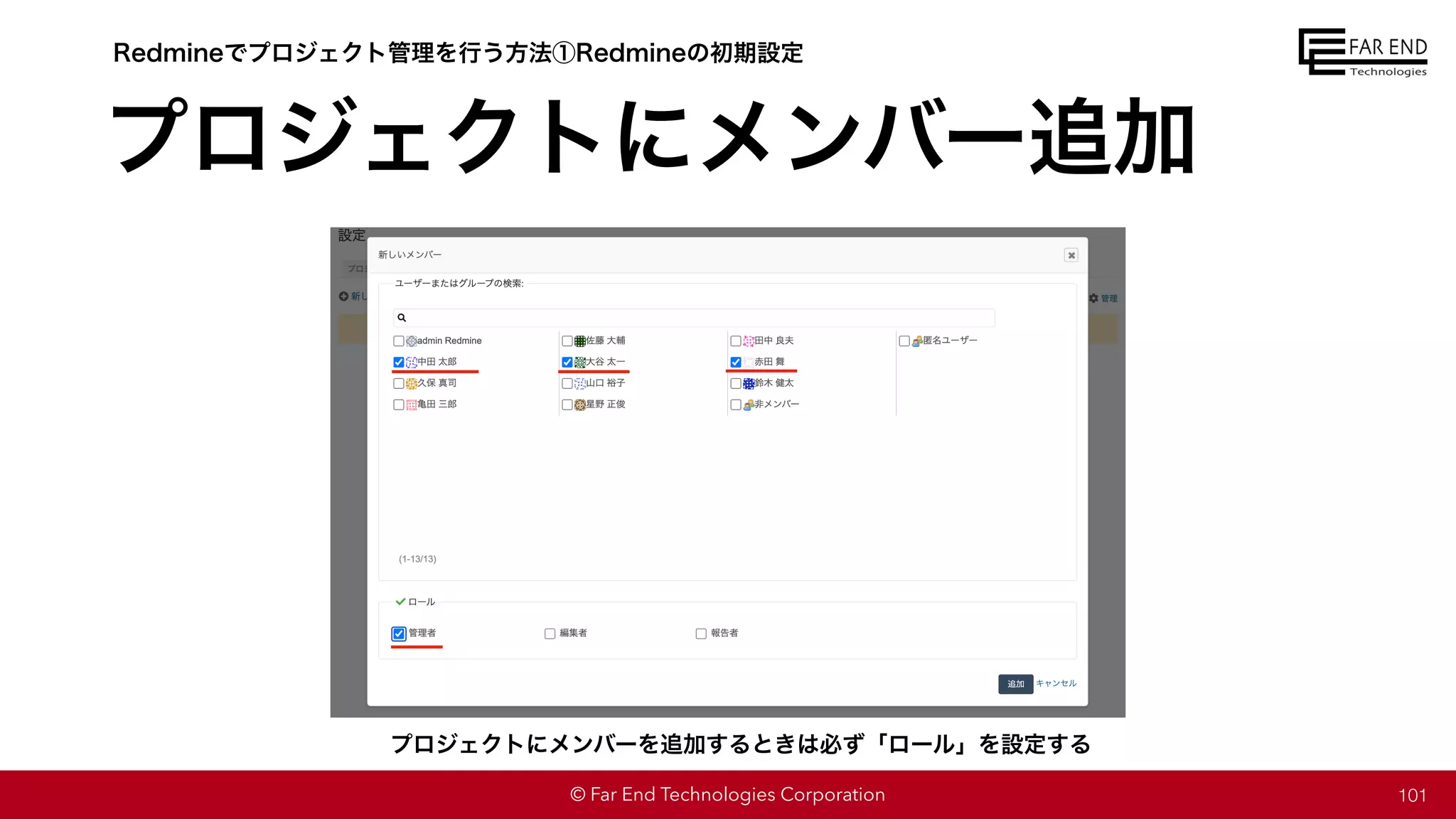Check the 非メンバー checkbox

pos(736,405)
